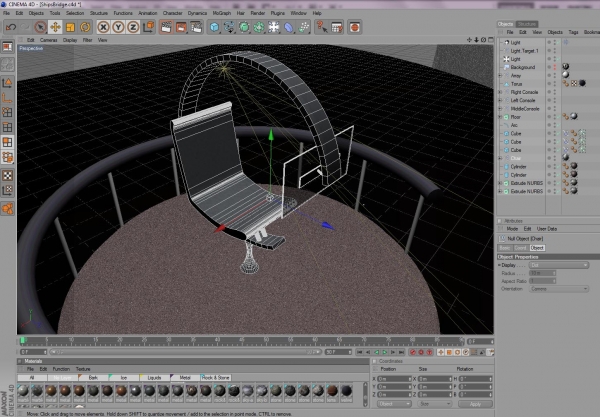Click the Apply button in Coordinates
The height and width of the screenshot is (417, 600).
(475, 404)
